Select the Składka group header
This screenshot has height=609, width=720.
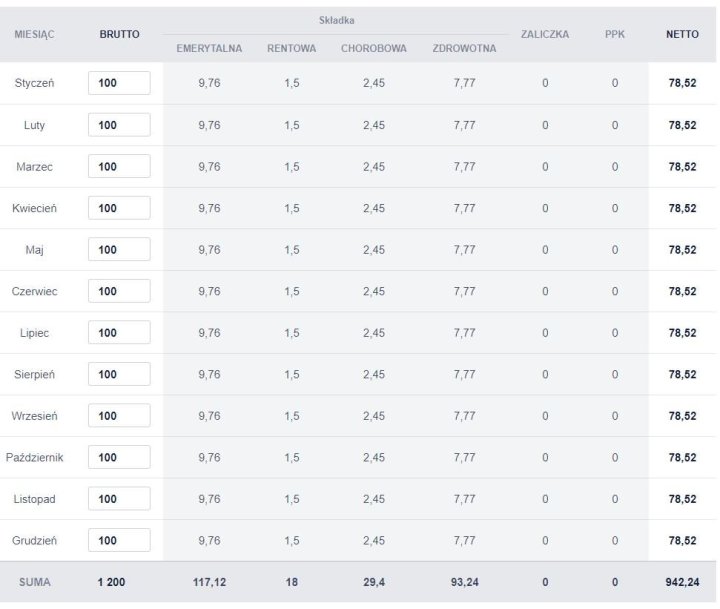pos(336,20)
